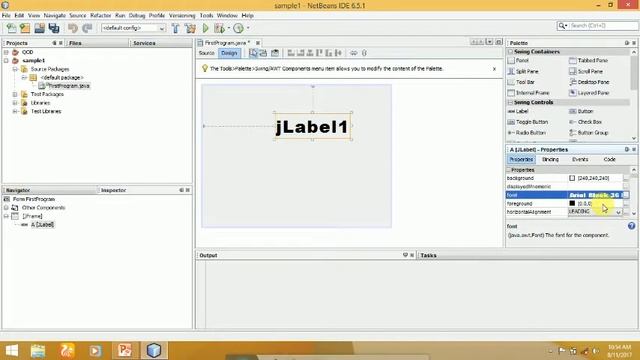
Task: Pick the Button component in Palette
Action: [581, 111]
